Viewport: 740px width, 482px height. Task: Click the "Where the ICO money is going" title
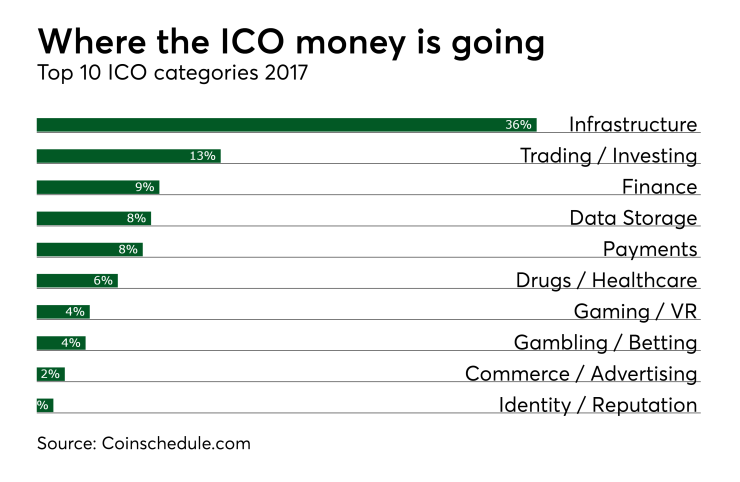[x=291, y=42]
